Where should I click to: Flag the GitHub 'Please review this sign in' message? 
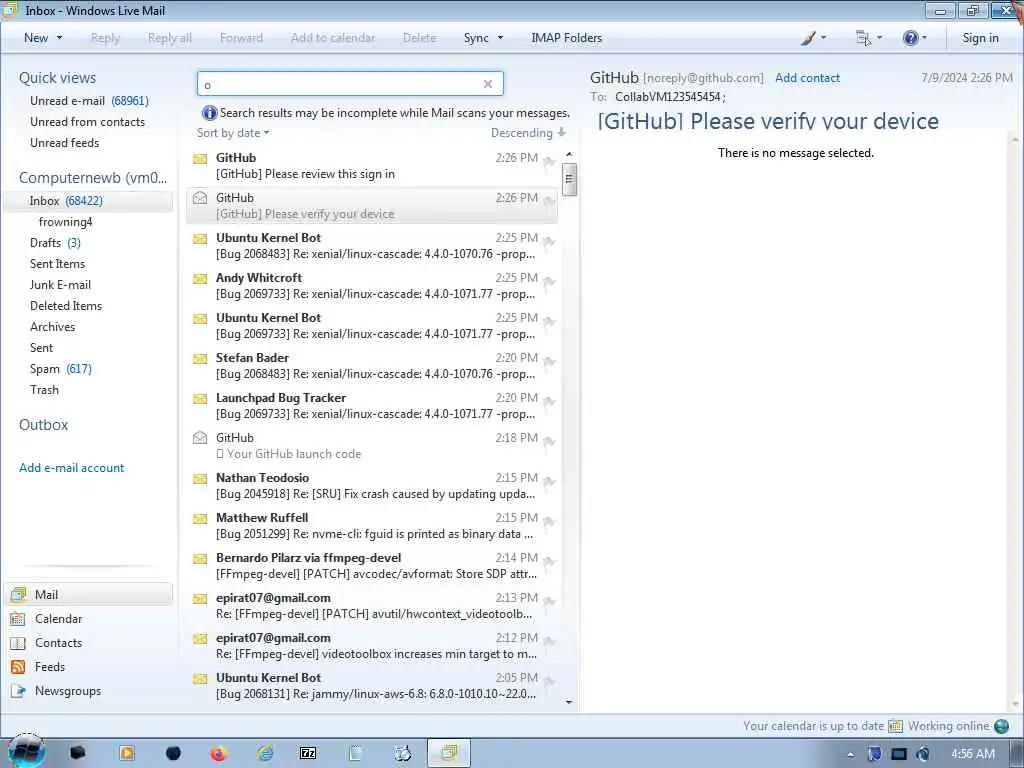(549, 162)
